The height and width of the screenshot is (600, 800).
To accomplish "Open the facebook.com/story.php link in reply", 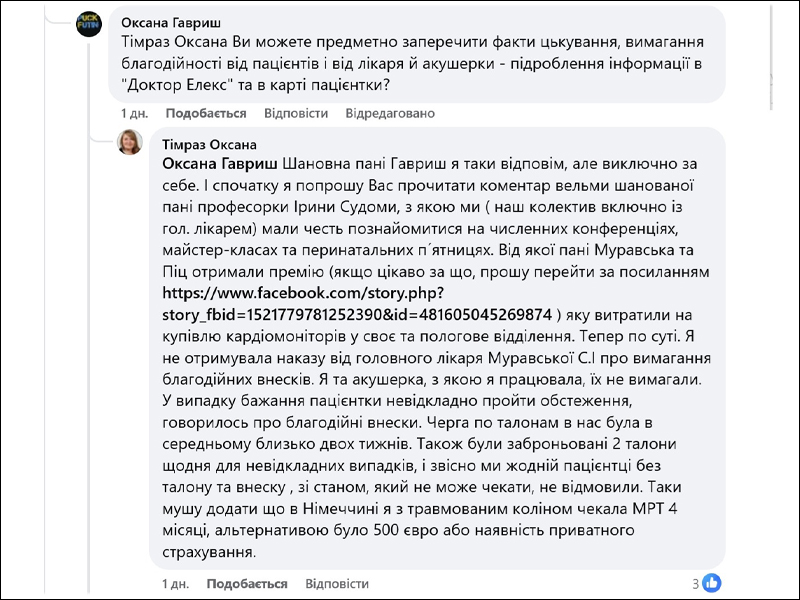I will [357, 304].
